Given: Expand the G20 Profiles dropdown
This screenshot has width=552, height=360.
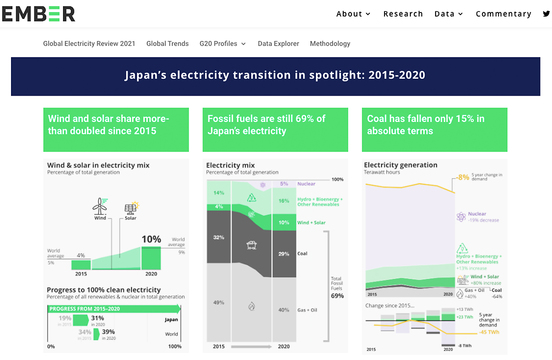Looking at the screenshot, I should 222,44.
